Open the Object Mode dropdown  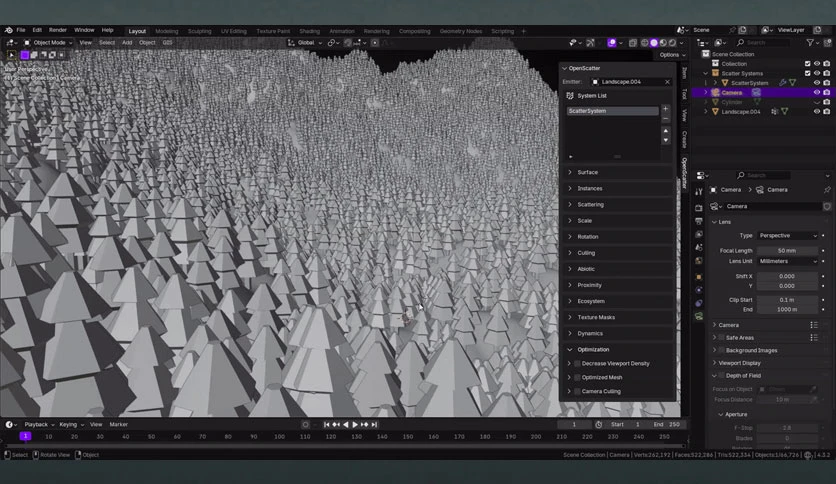coord(47,43)
